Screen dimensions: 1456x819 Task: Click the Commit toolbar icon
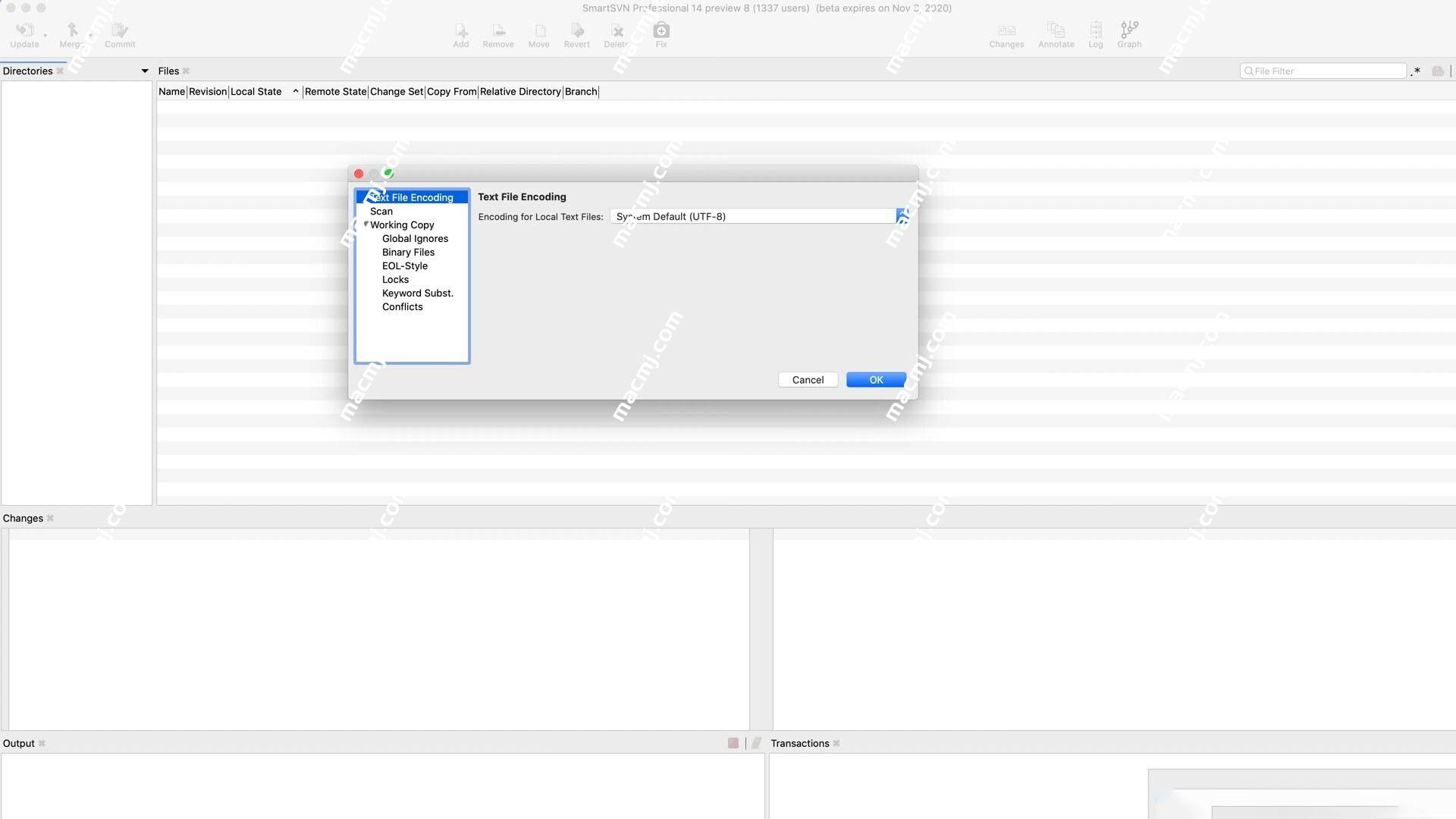[120, 31]
